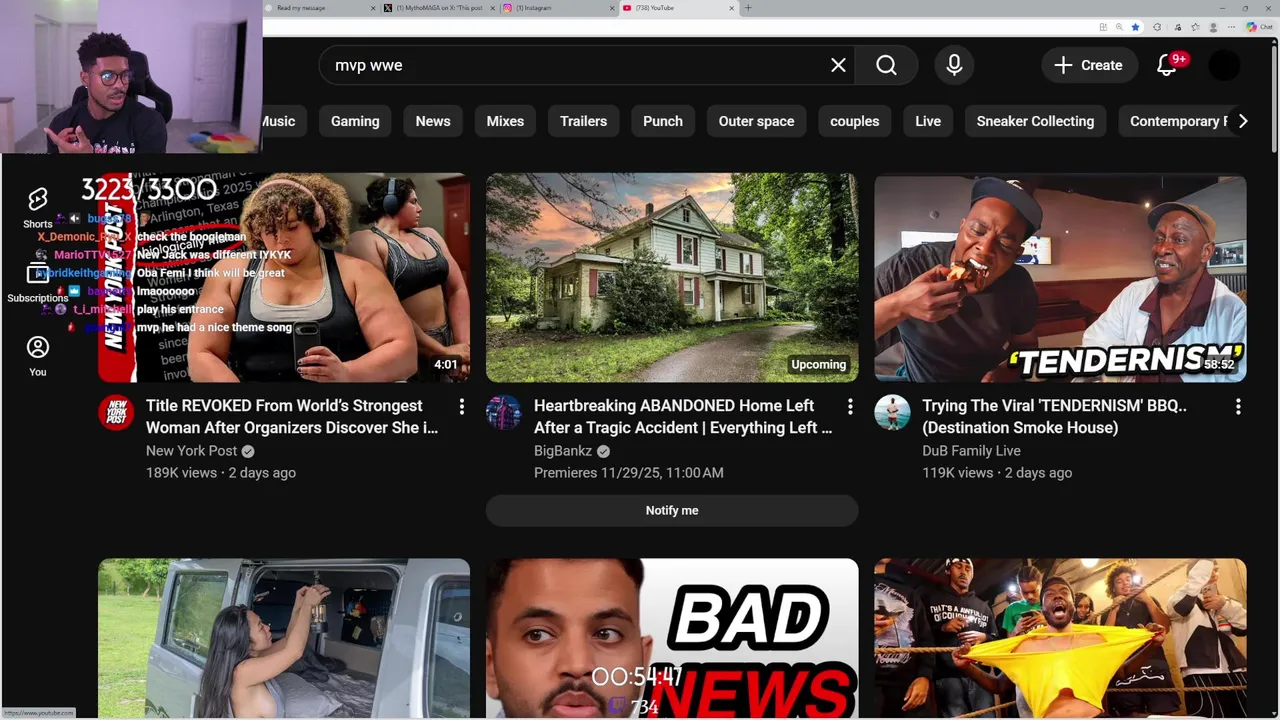Open Subscriptions from the sidebar
Viewport: 1280px width, 720px height.
pyautogui.click(x=38, y=282)
